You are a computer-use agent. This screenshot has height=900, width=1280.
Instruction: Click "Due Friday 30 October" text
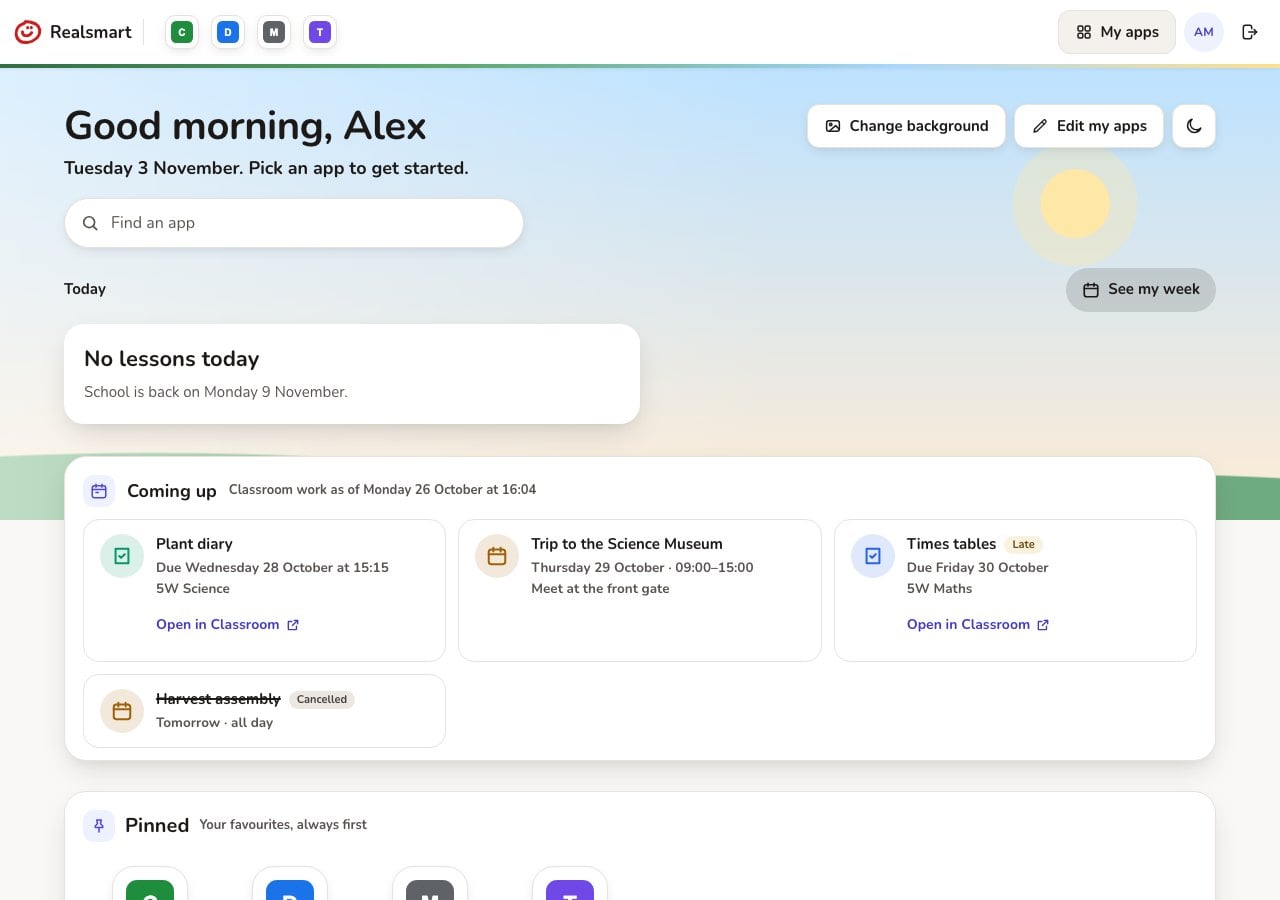(x=978, y=567)
